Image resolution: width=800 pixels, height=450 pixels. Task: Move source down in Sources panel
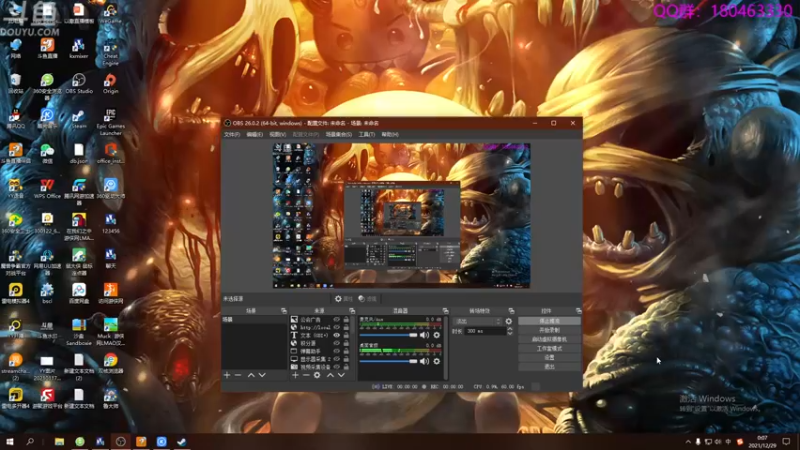coord(341,375)
